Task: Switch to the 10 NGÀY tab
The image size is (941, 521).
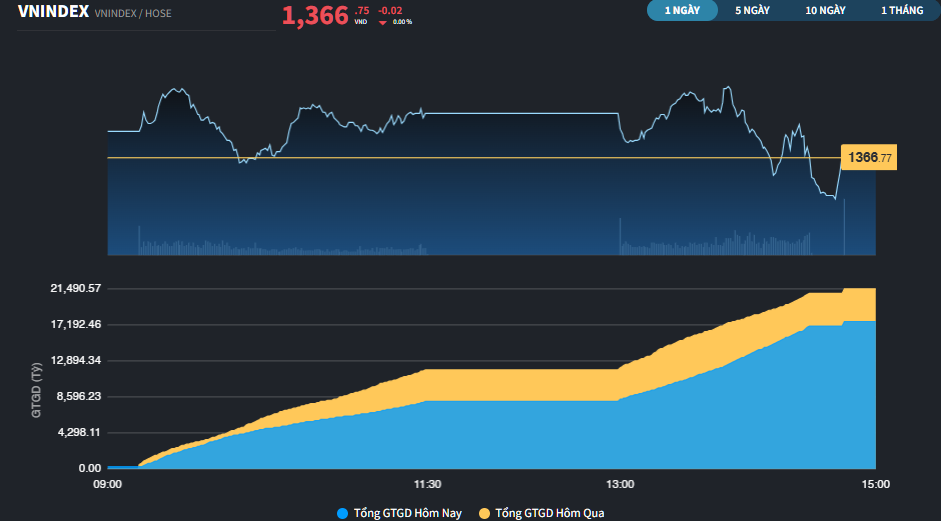Action: pyautogui.click(x=825, y=10)
